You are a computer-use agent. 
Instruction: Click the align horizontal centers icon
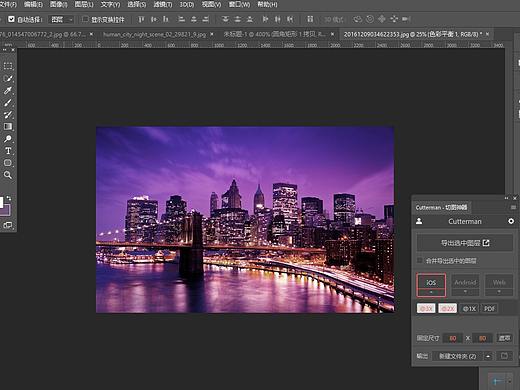(194, 19)
